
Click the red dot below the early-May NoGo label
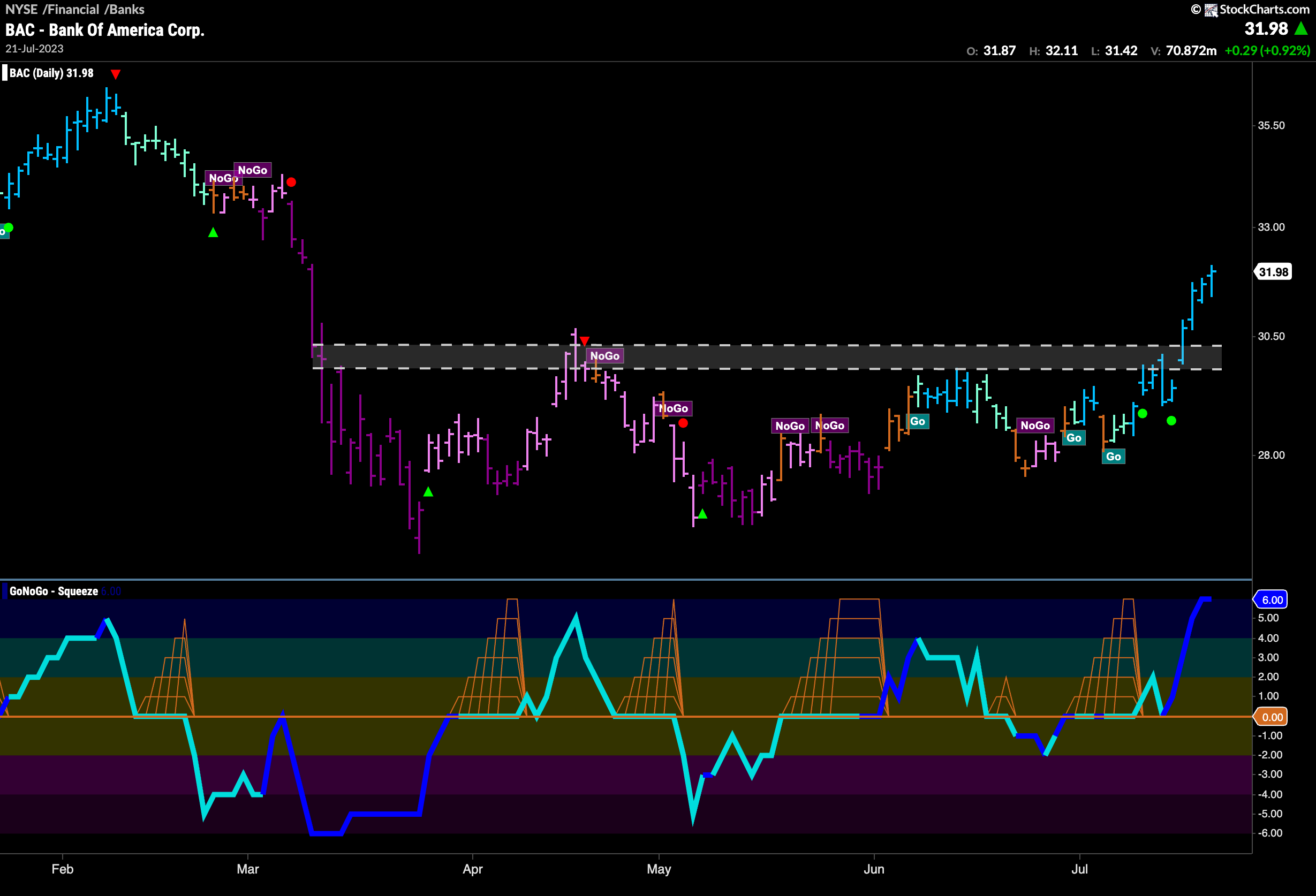coord(683,423)
